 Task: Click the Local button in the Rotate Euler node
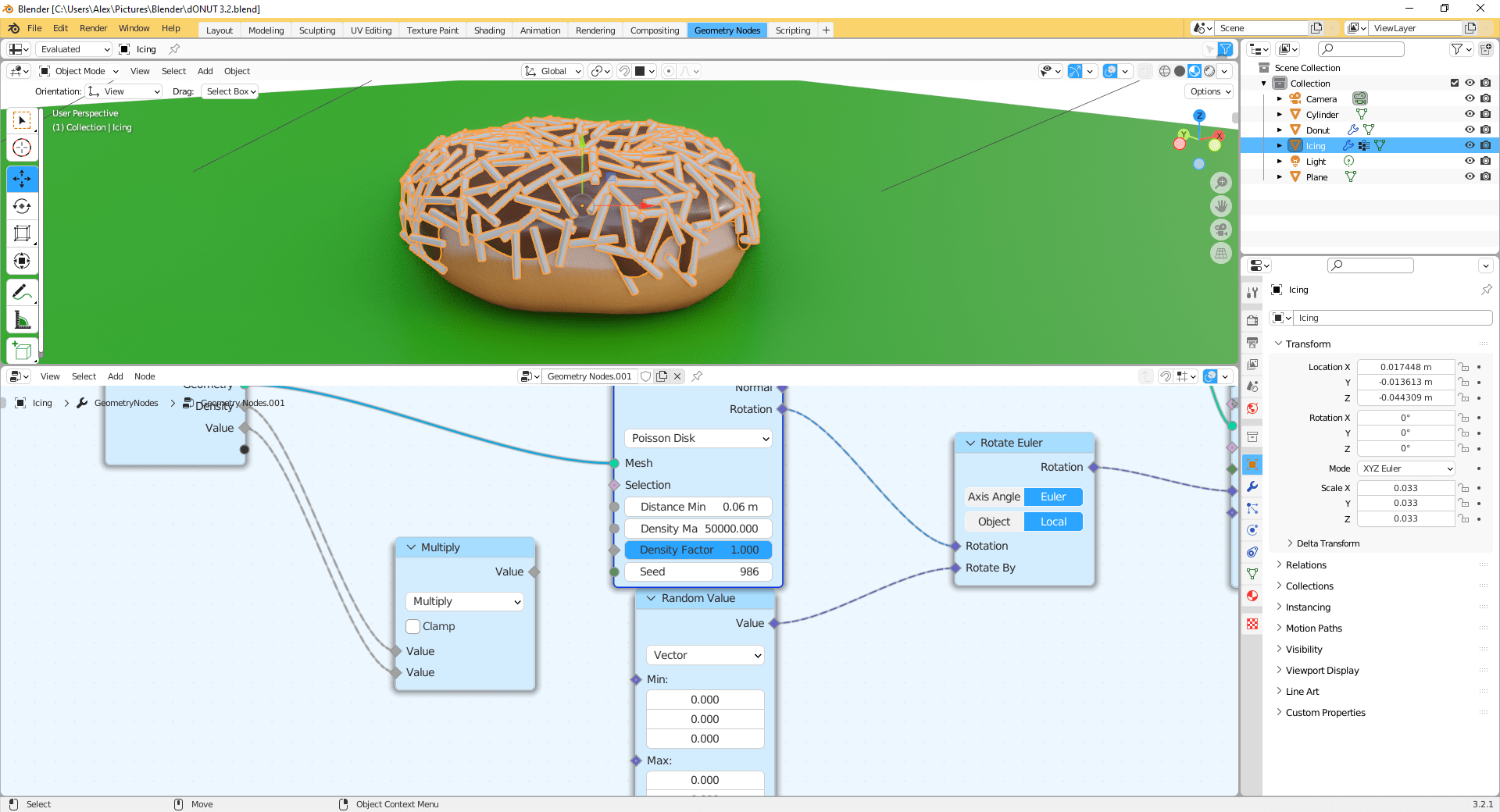click(x=1052, y=521)
